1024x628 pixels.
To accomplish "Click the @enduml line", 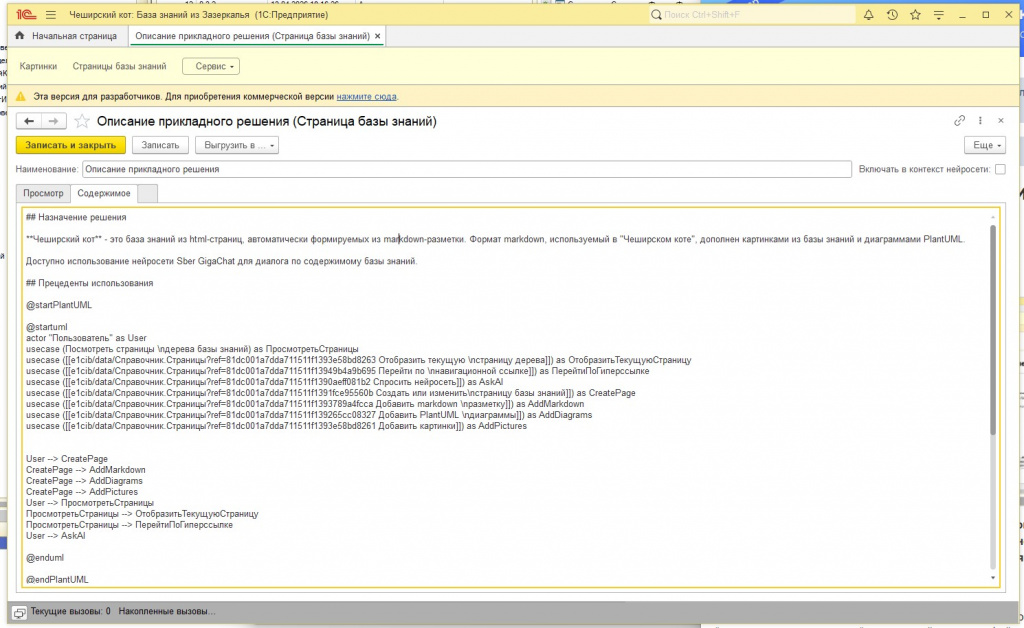I will tap(45, 558).
